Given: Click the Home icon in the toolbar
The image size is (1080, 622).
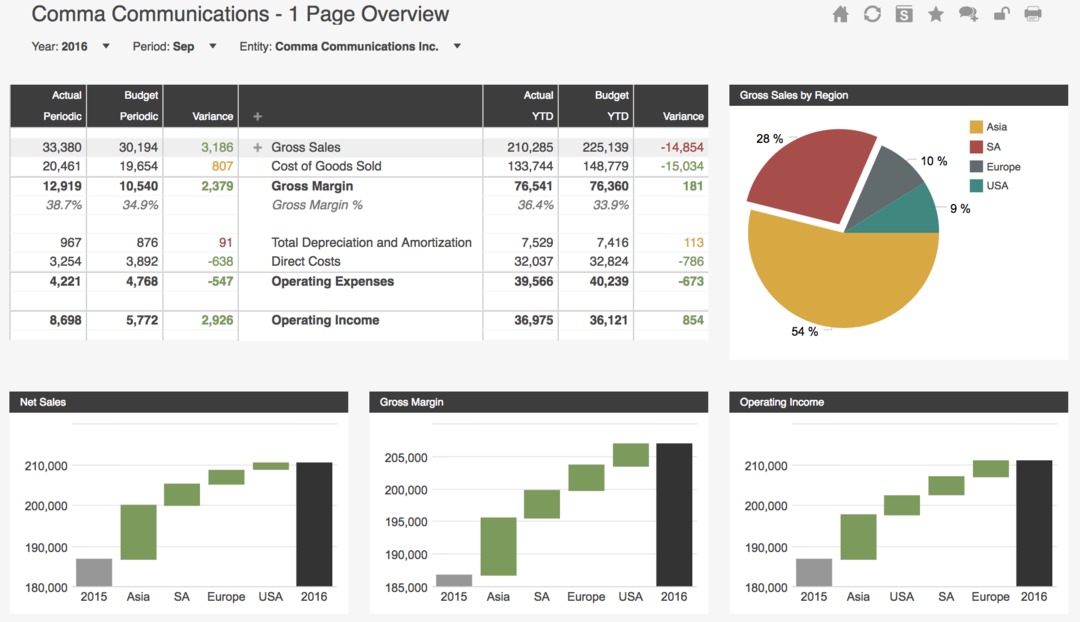Looking at the screenshot, I should 840,14.
